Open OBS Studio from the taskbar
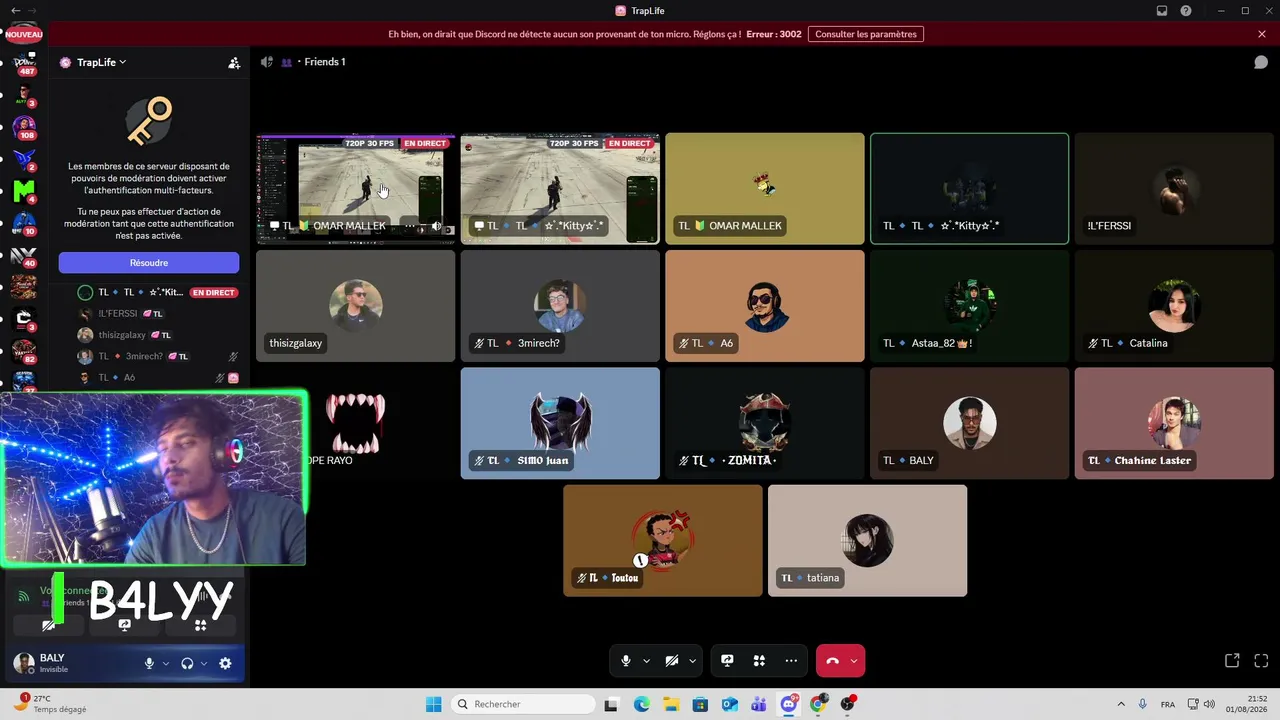1280x720 pixels. 848,704
